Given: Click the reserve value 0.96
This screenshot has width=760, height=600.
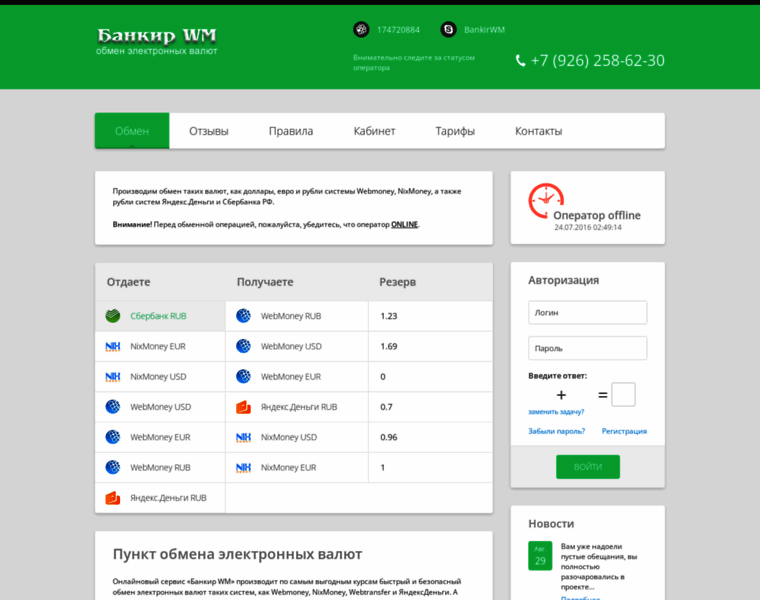Looking at the screenshot, I should (389, 437).
